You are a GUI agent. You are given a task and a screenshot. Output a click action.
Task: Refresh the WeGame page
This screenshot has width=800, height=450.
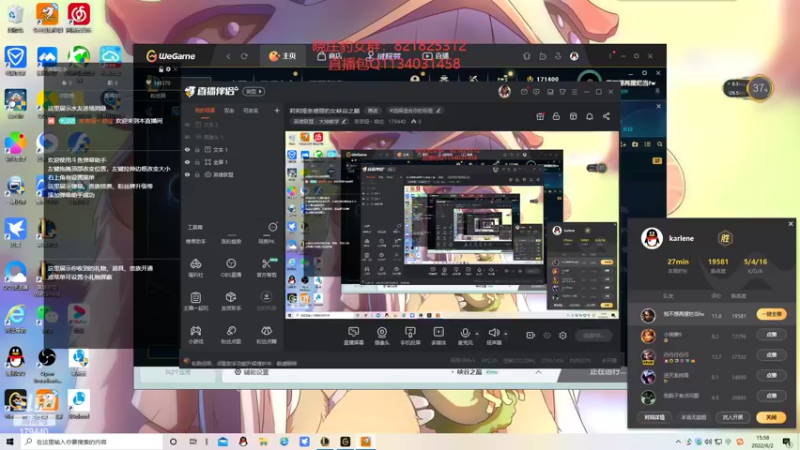(244, 56)
